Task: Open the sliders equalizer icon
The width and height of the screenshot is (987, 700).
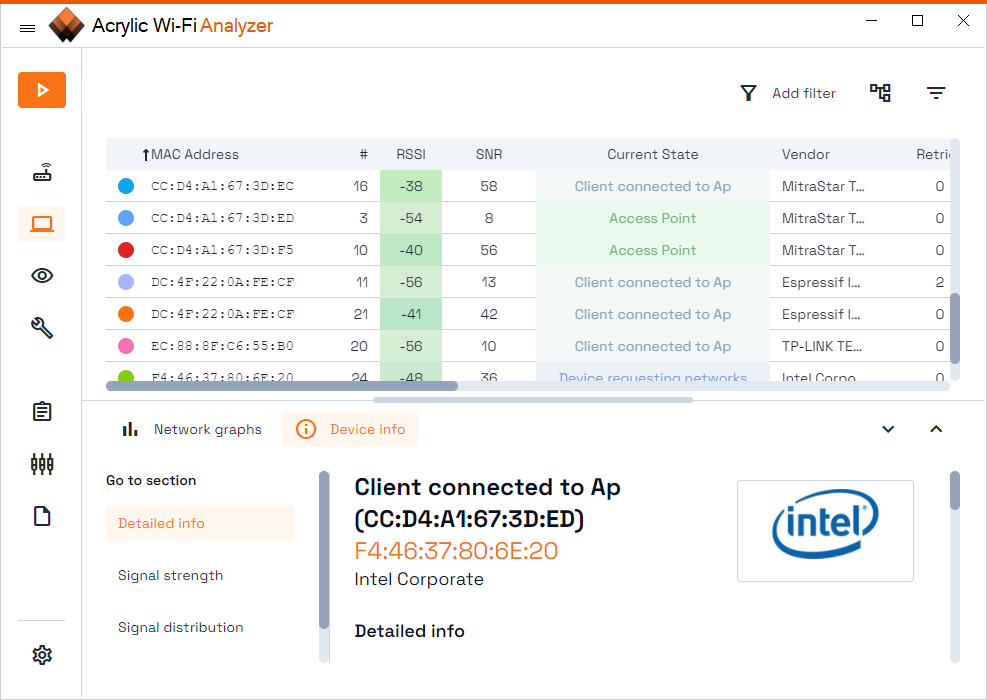Action: 42,464
